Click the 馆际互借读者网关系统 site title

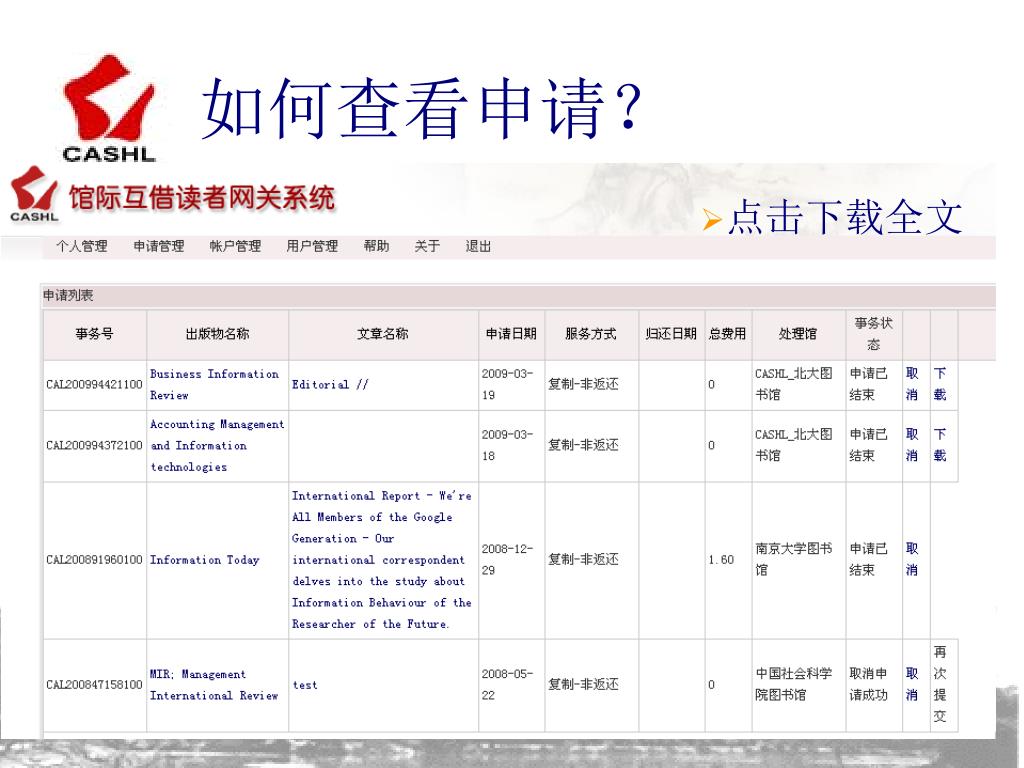point(202,197)
